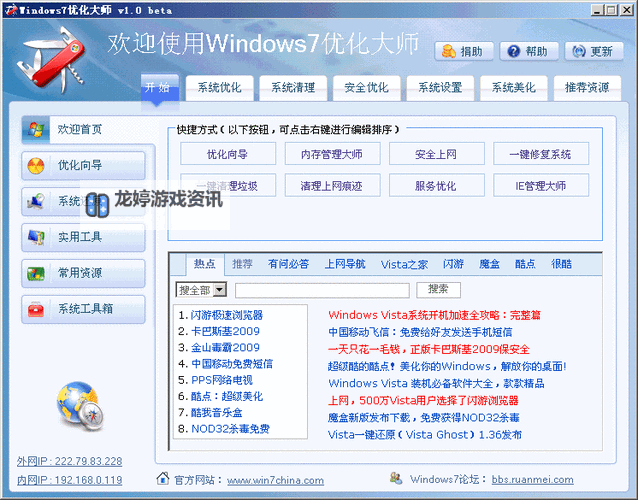Select the 很酷 tab
The width and height of the screenshot is (638, 500).
click(x=562, y=264)
